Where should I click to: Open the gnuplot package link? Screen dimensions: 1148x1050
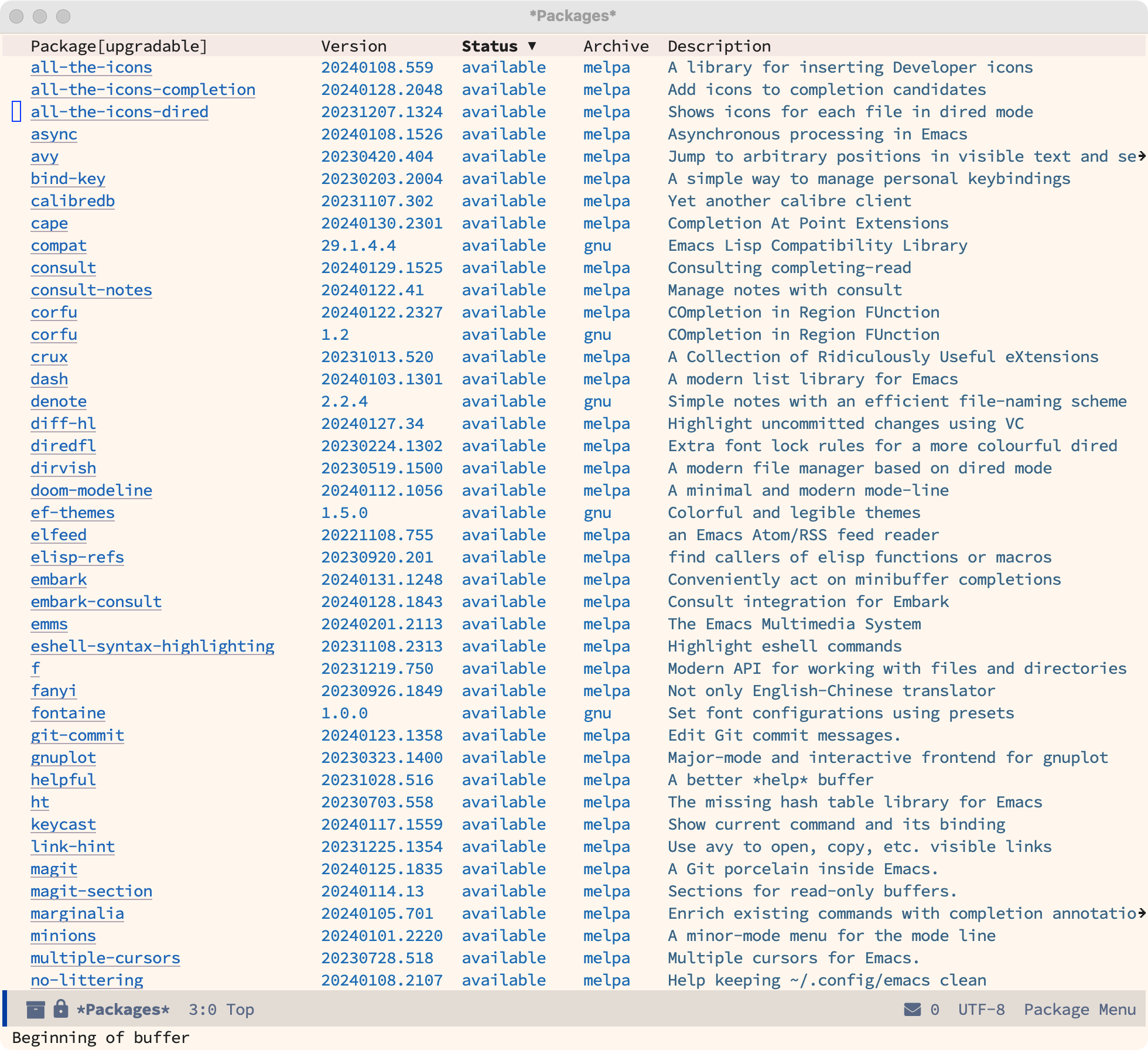pos(63,758)
